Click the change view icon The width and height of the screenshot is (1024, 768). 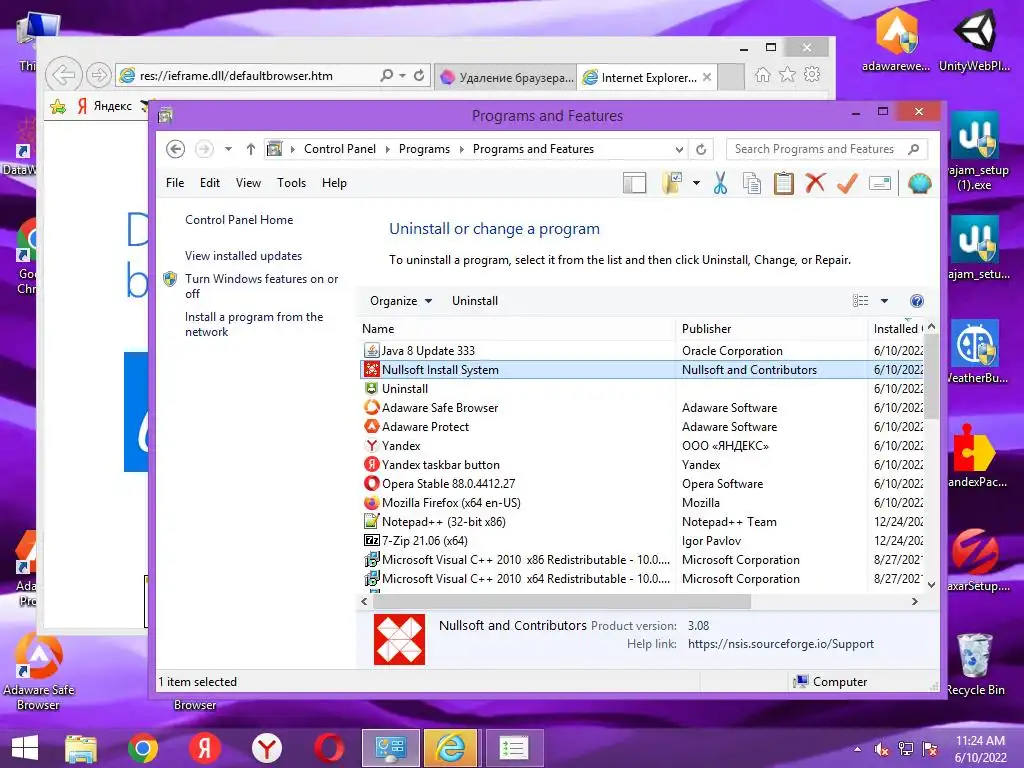861,301
